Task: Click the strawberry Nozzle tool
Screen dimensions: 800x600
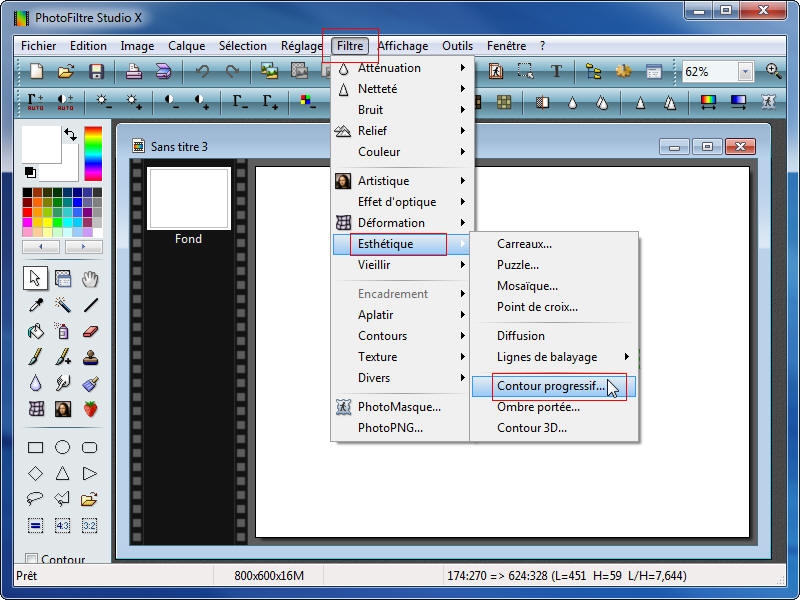Action: click(90, 409)
